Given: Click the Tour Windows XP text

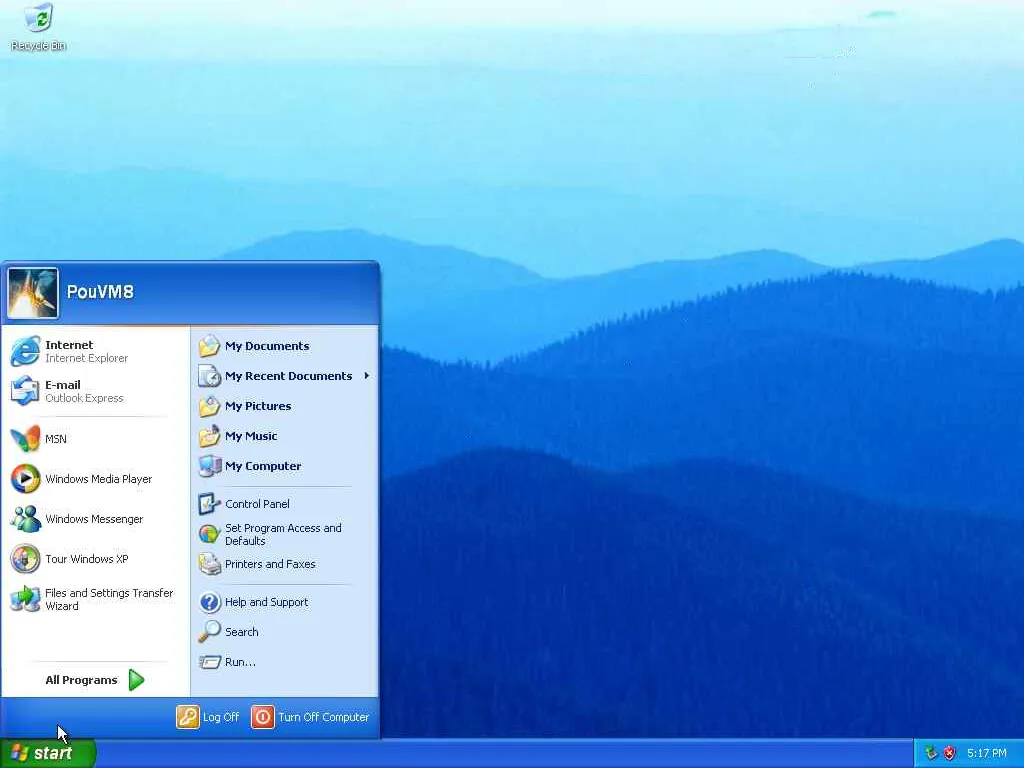Looking at the screenshot, I should 87,559.
